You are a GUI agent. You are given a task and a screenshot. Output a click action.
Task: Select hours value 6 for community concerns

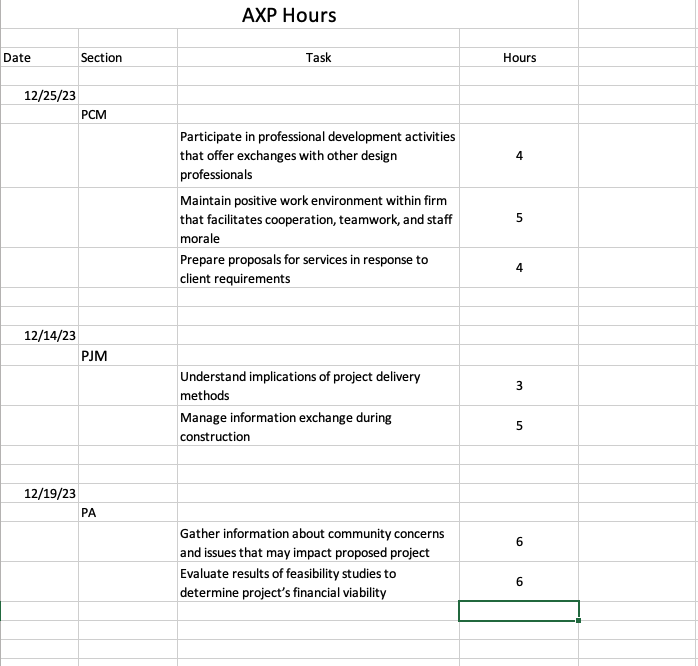pyautogui.click(x=519, y=542)
